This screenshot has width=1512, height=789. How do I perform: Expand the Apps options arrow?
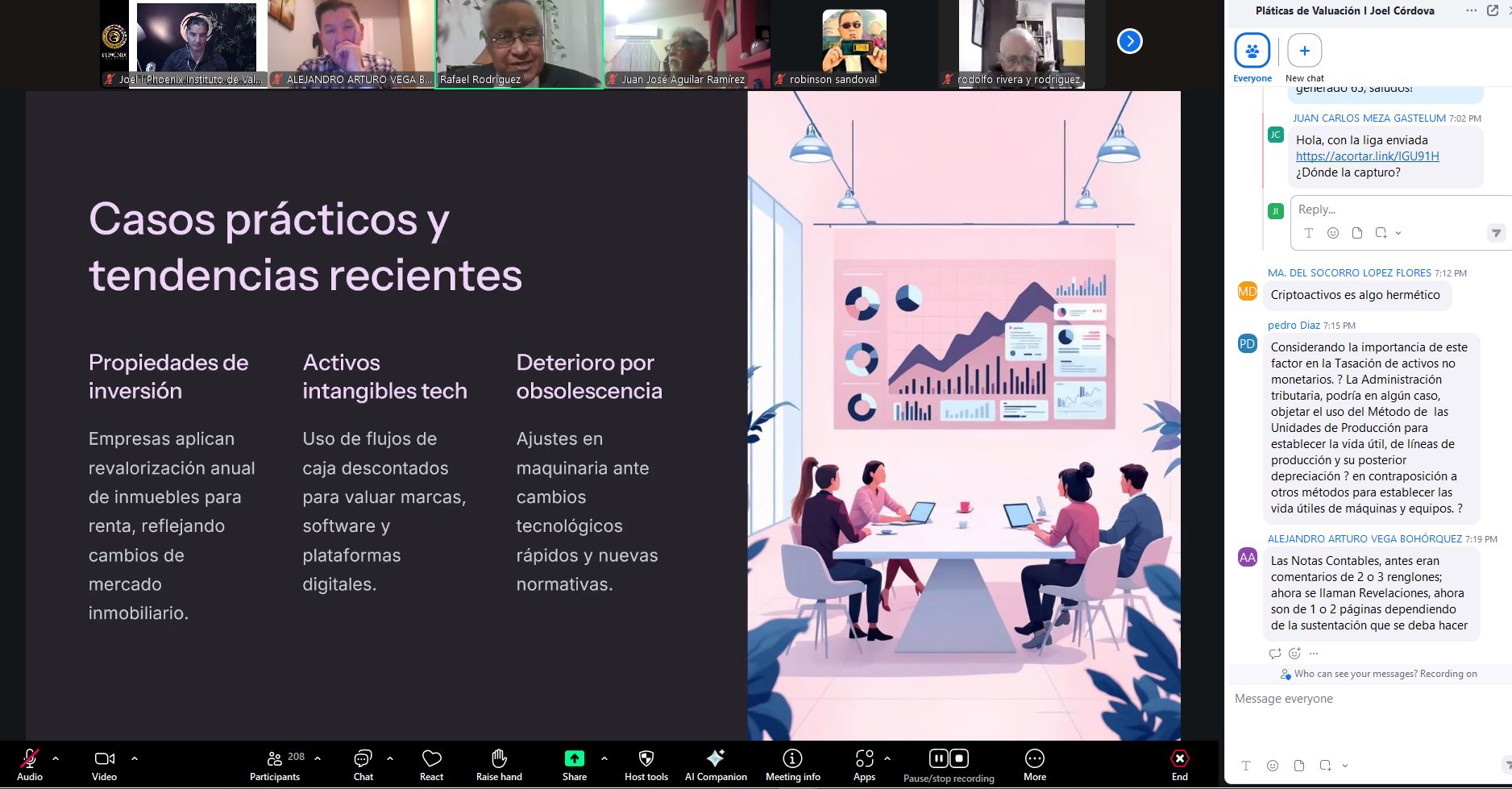click(887, 758)
